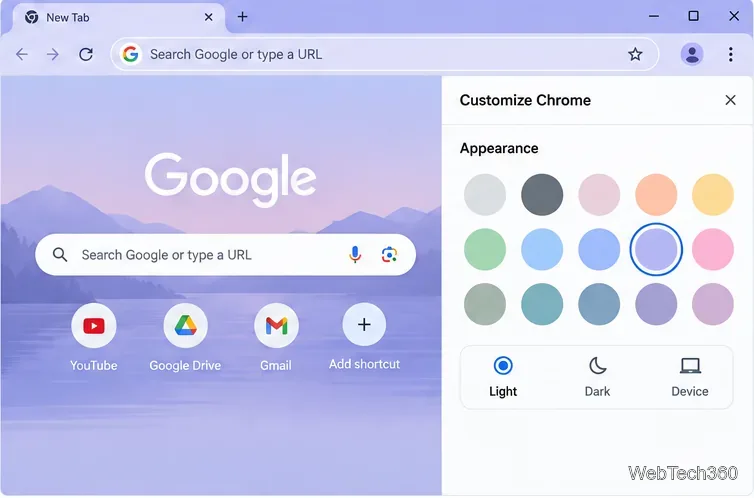Screen dimensions: 754x498
Task: Pick the grey-green swatch in bottom row
Action: (485, 304)
